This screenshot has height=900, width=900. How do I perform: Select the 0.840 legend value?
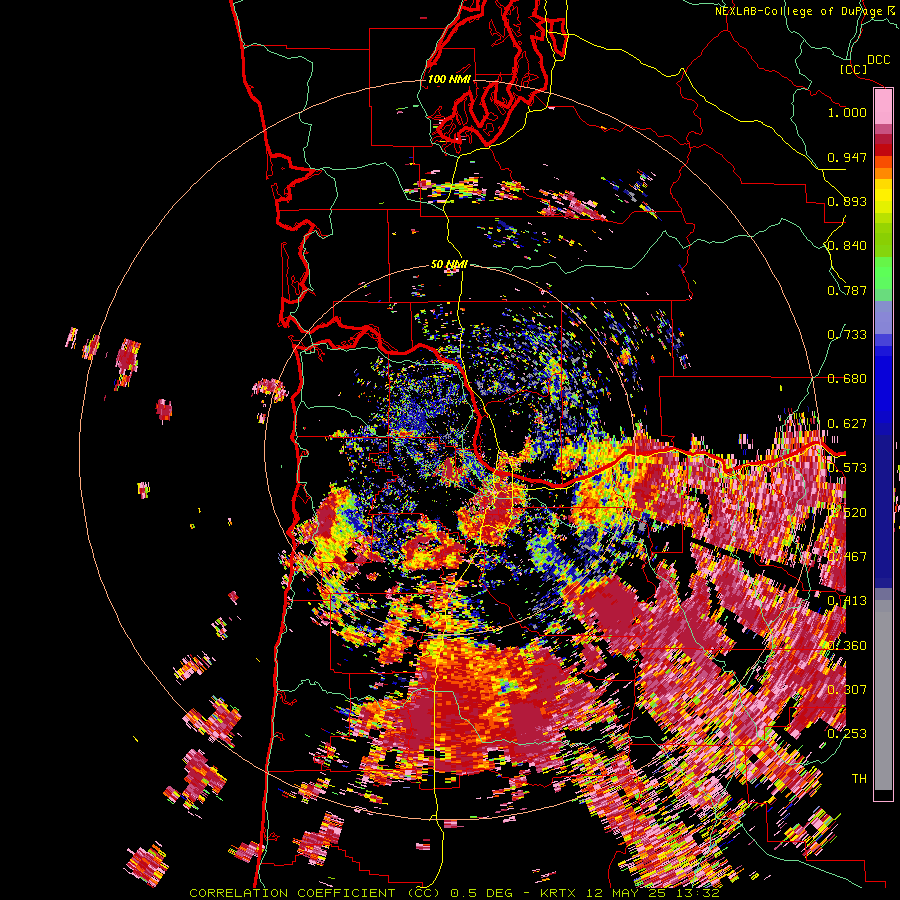tap(847, 246)
